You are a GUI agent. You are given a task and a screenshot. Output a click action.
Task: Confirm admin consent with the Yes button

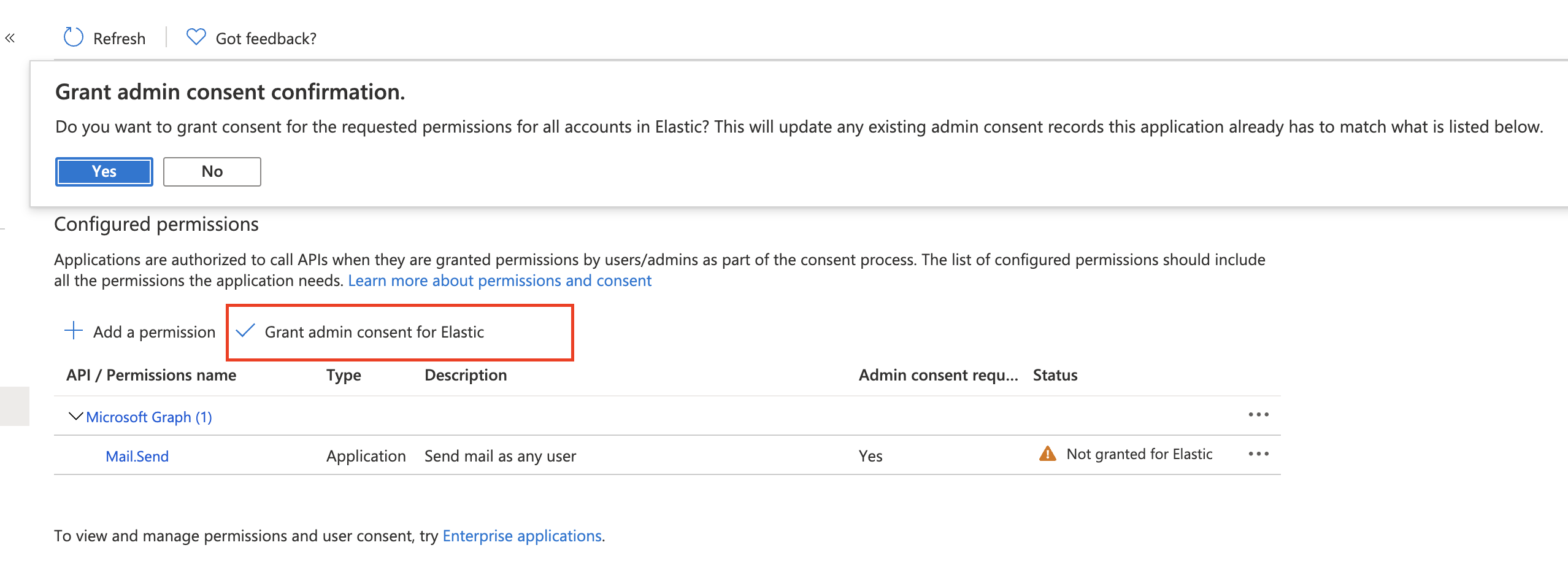[x=103, y=172]
